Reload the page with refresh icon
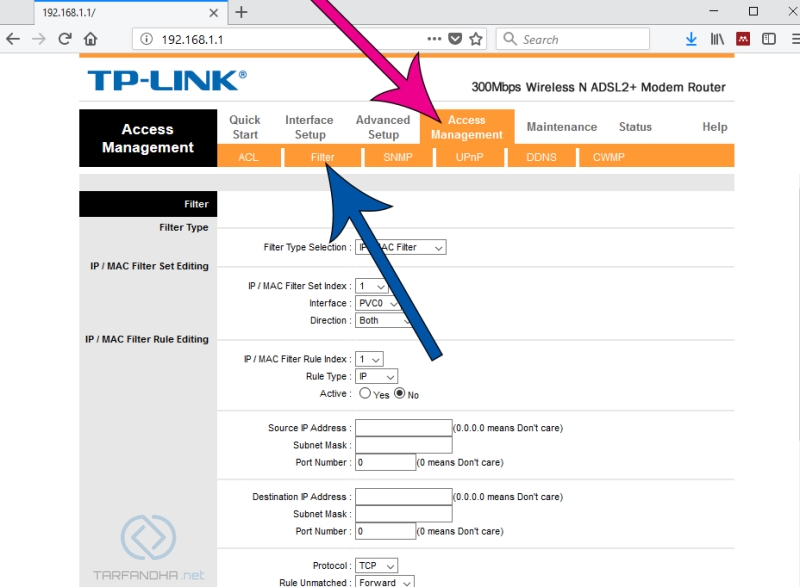Image resolution: width=800 pixels, height=587 pixels. 65,39
